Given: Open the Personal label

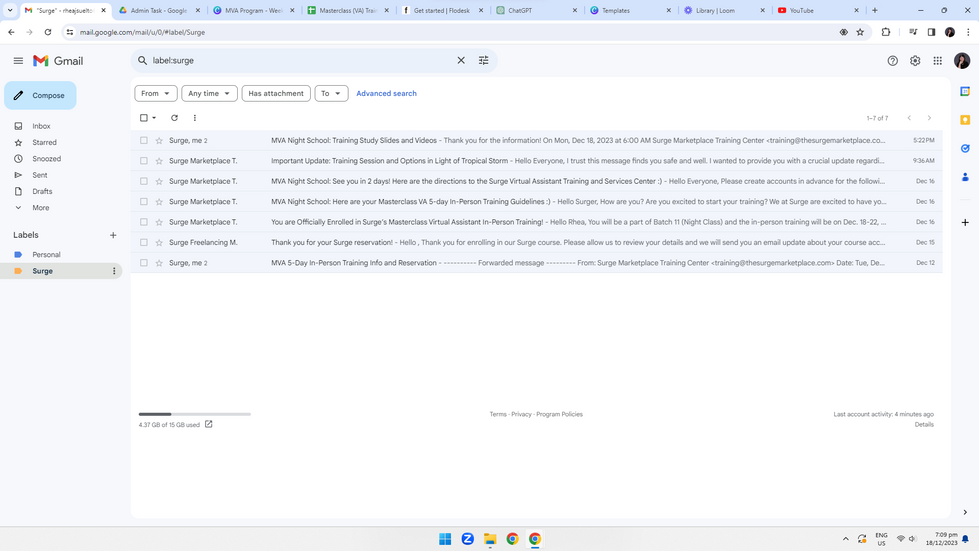Looking at the screenshot, I should click(46, 255).
